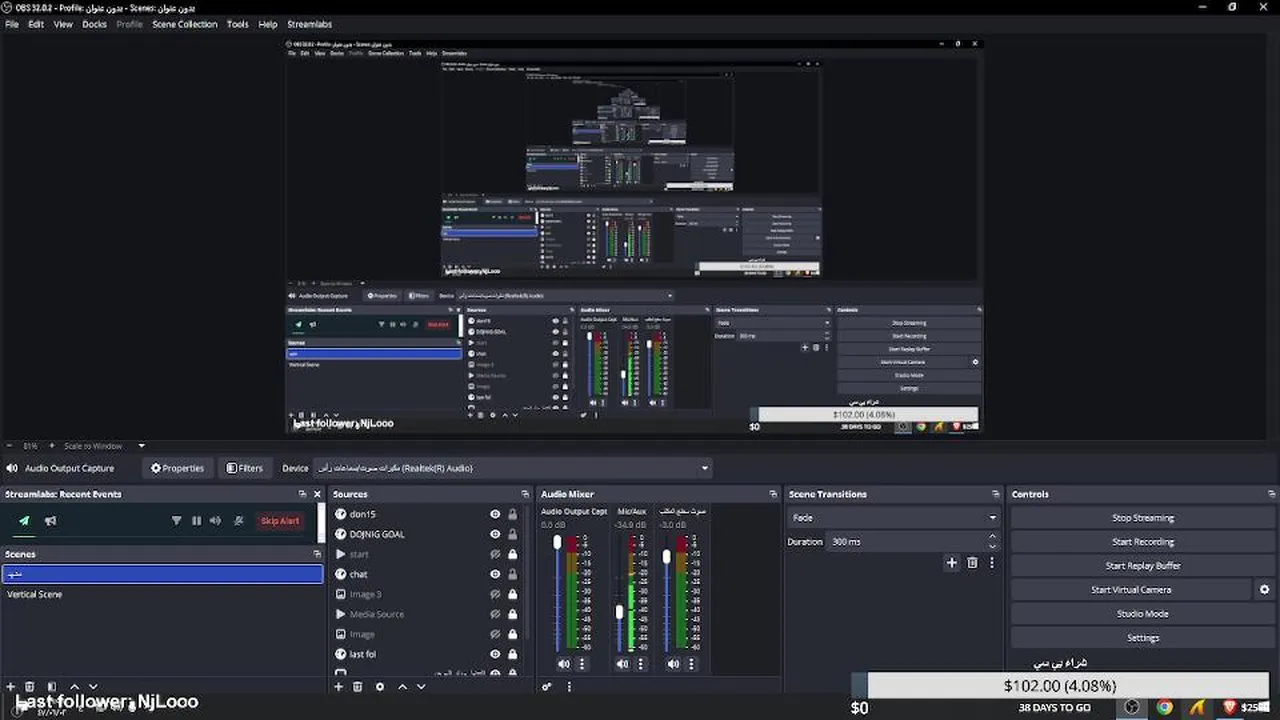Open source properties gear in Sources toolbar
Screen dimensions: 1280x720
point(380,687)
